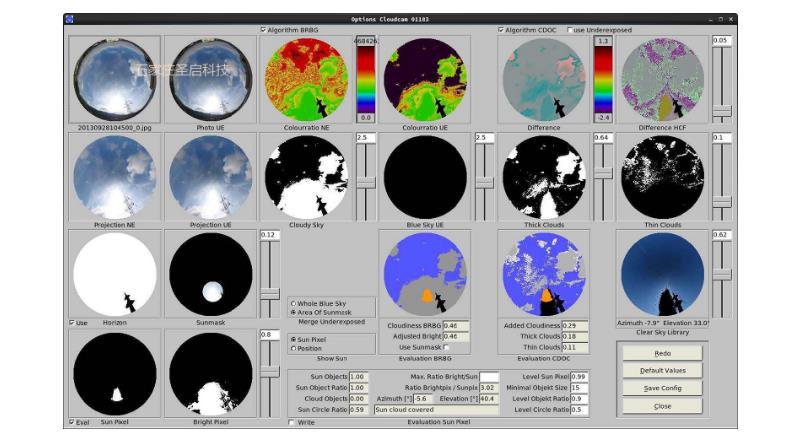Click the Sun Objects field
Viewport: 800px width, 442px height.
[358, 377]
